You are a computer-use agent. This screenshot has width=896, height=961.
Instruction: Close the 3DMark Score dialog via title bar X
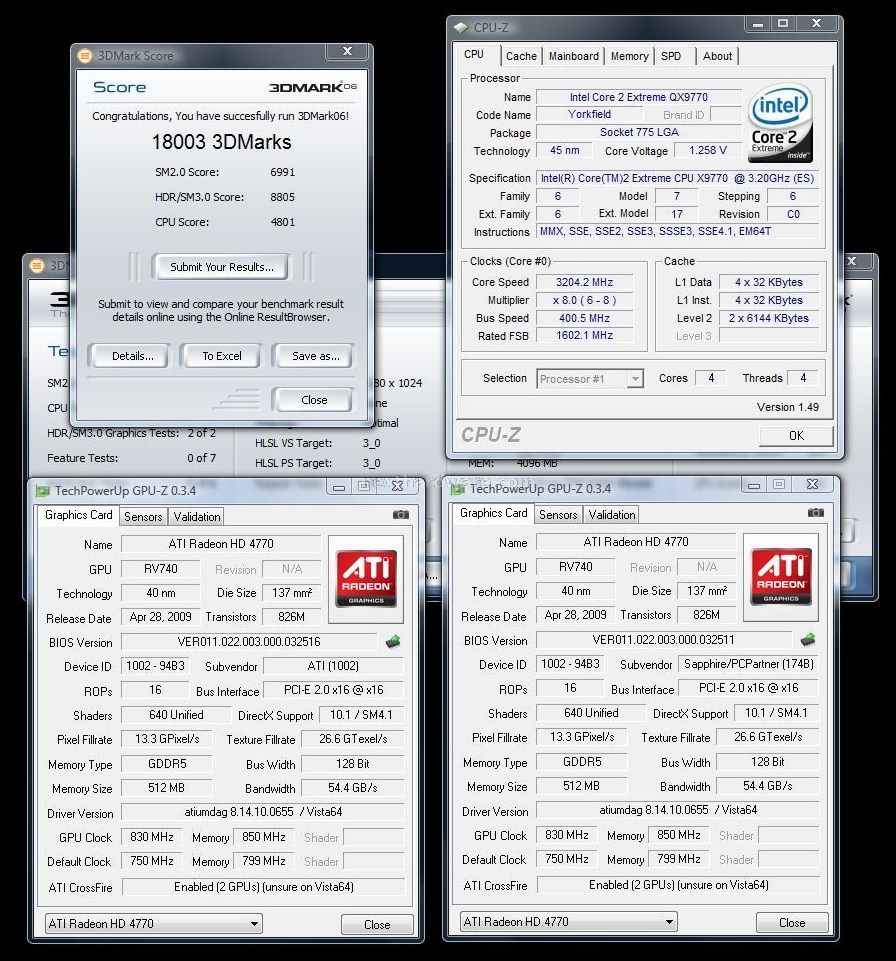[x=347, y=51]
